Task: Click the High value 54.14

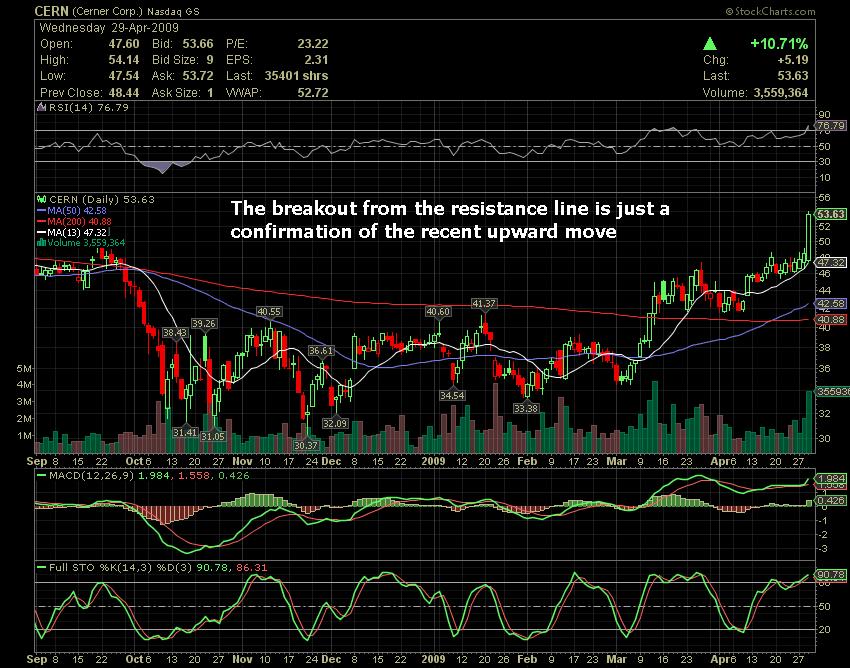Action: 124,60
